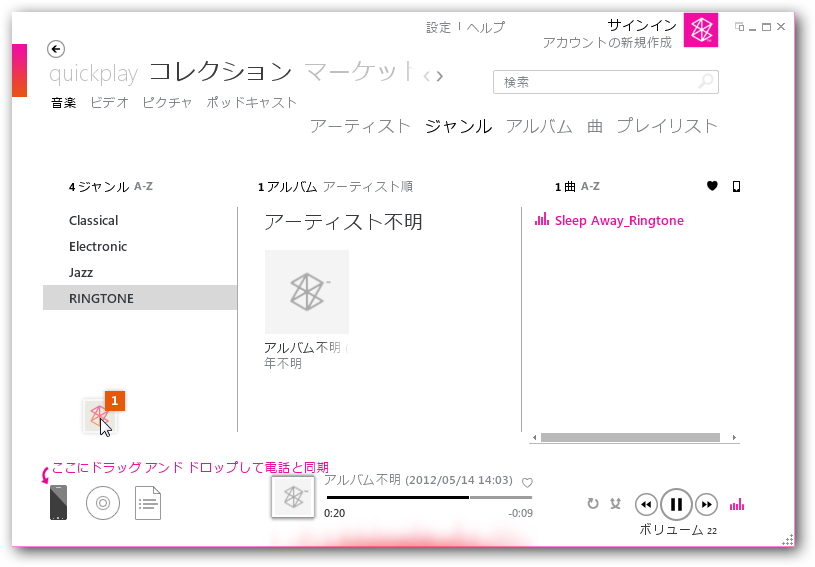Select the Sleep Away_Ringtone song
The width and height of the screenshot is (815, 567).
click(619, 220)
